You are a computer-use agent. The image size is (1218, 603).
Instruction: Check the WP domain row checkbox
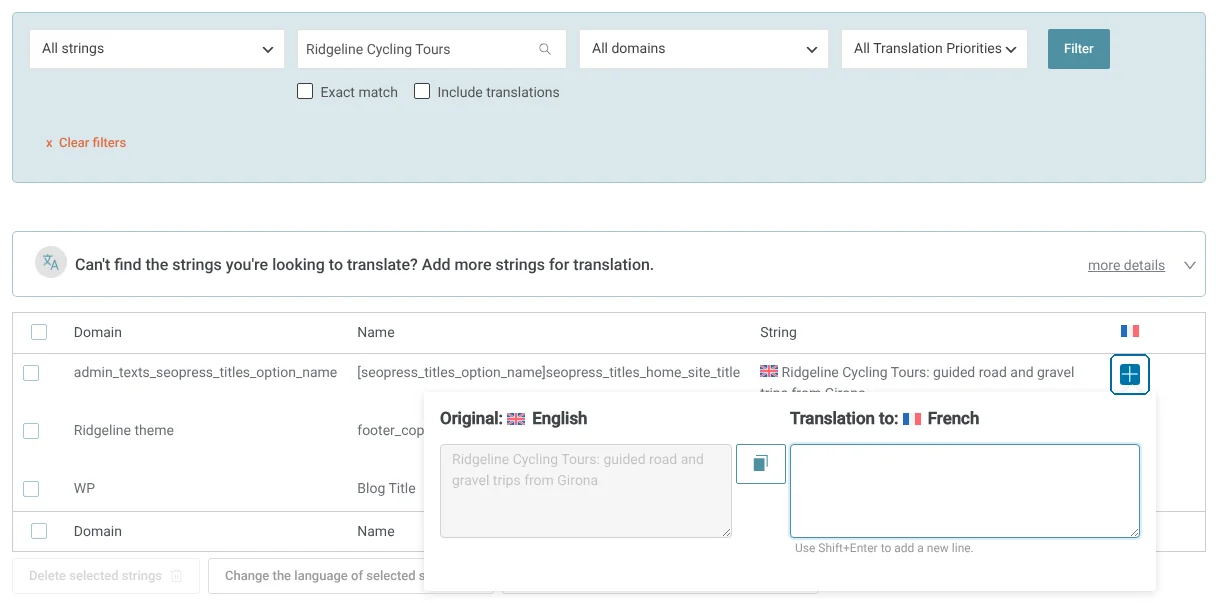(x=31, y=489)
